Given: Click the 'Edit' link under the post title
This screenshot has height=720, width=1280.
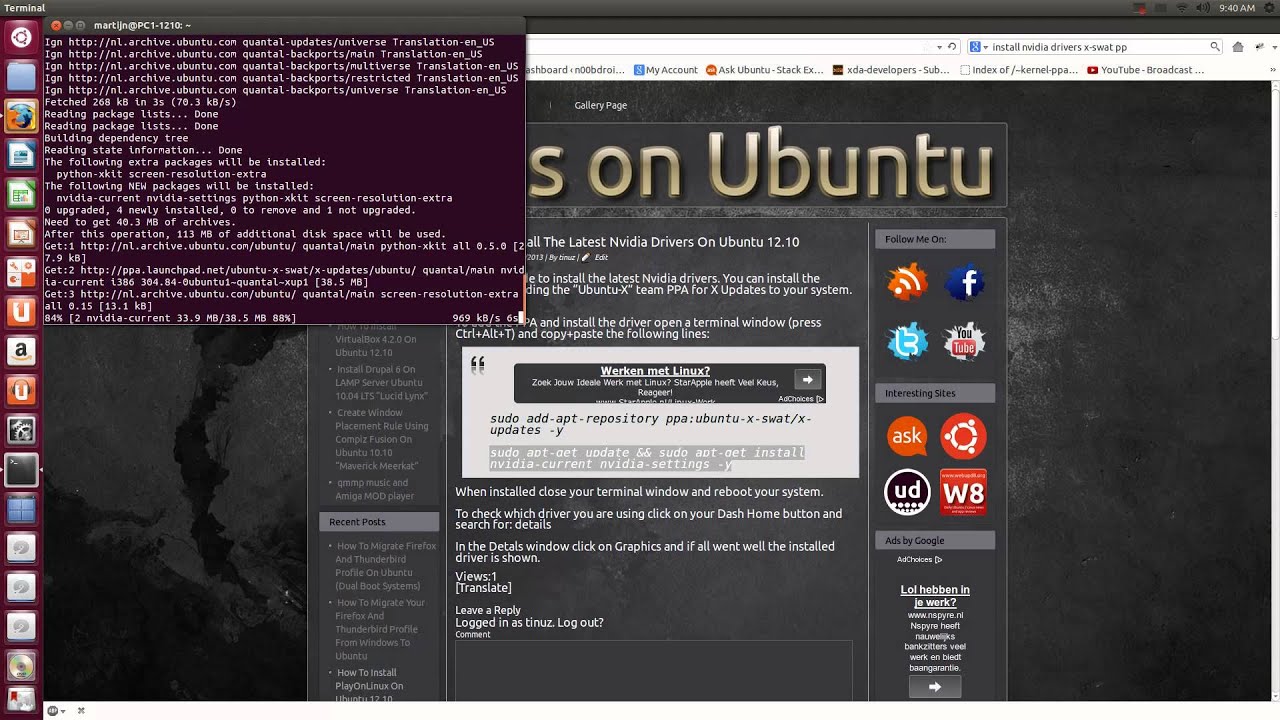Looking at the screenshot, I should pos(601,257).
